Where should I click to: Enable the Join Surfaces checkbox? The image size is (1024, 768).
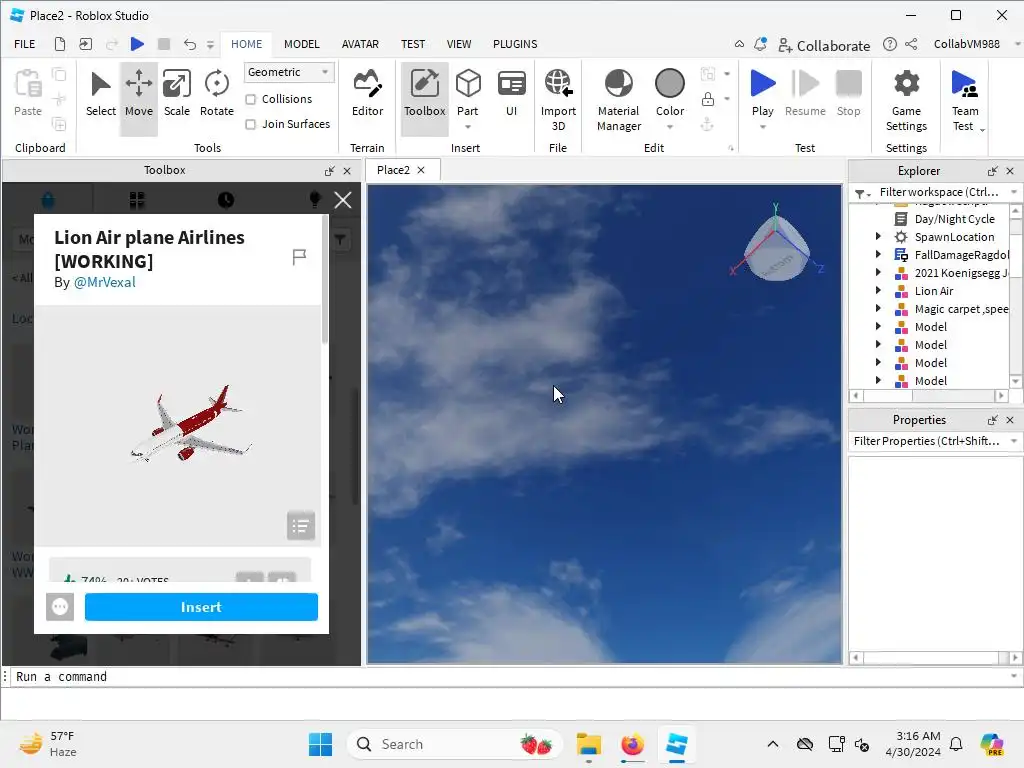click(x=251, y=124)
